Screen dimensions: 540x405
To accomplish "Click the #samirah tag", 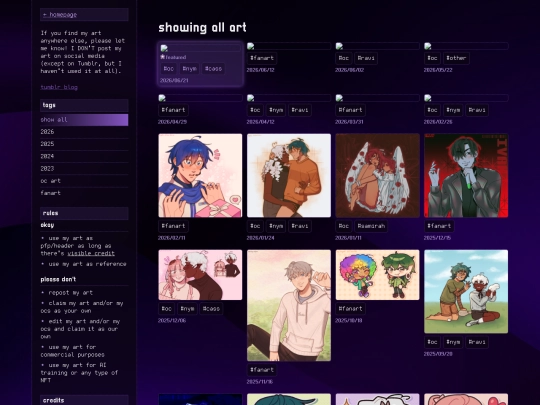I will coord(371,226).
